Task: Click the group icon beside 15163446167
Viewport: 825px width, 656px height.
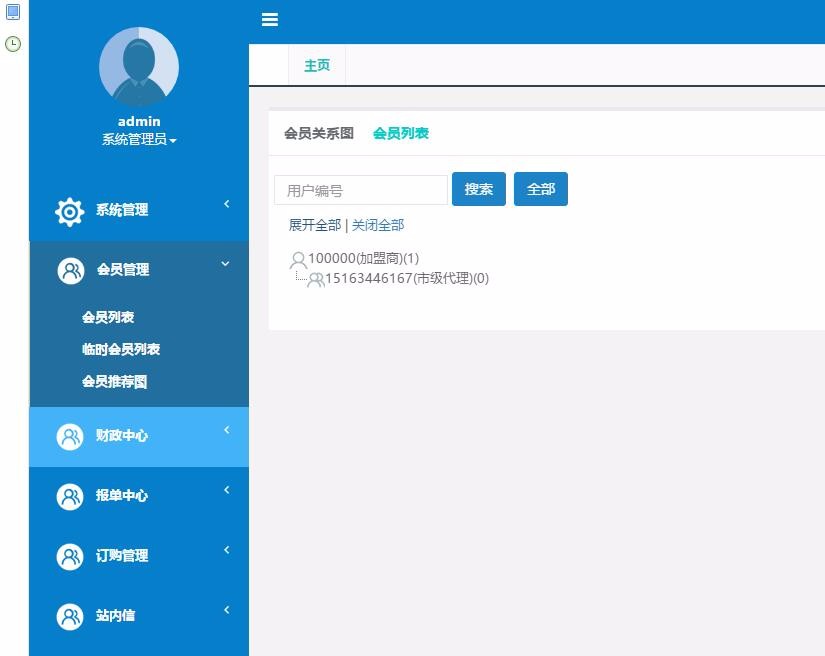Action: [316, 279]
